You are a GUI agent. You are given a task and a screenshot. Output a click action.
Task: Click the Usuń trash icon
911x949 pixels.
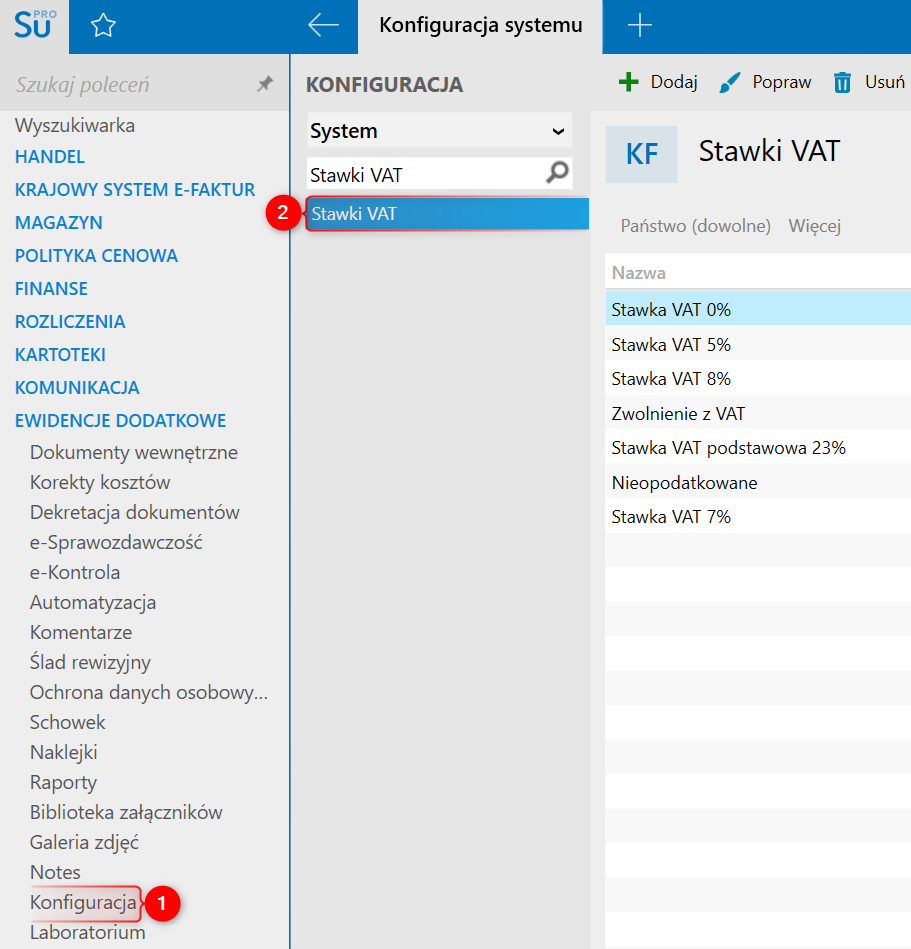843,82
